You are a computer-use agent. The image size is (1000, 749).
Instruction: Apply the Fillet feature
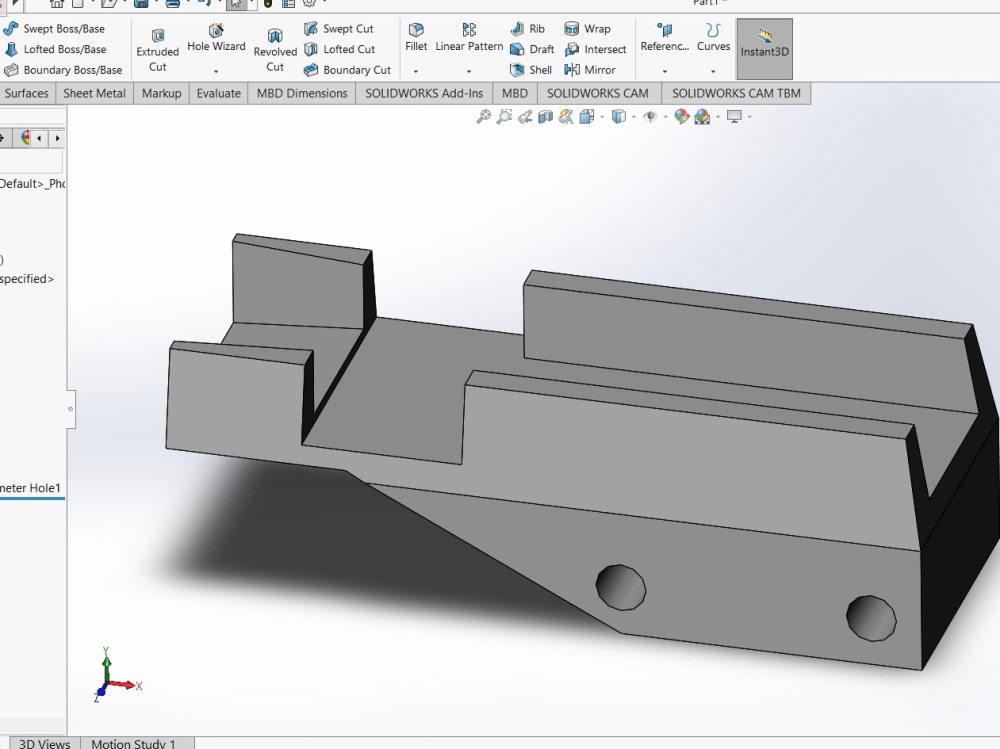416,38
